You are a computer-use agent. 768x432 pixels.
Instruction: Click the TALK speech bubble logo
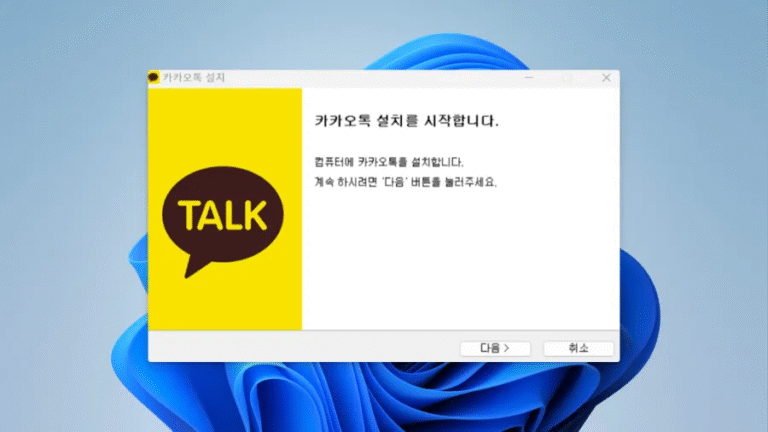(222, 215)
